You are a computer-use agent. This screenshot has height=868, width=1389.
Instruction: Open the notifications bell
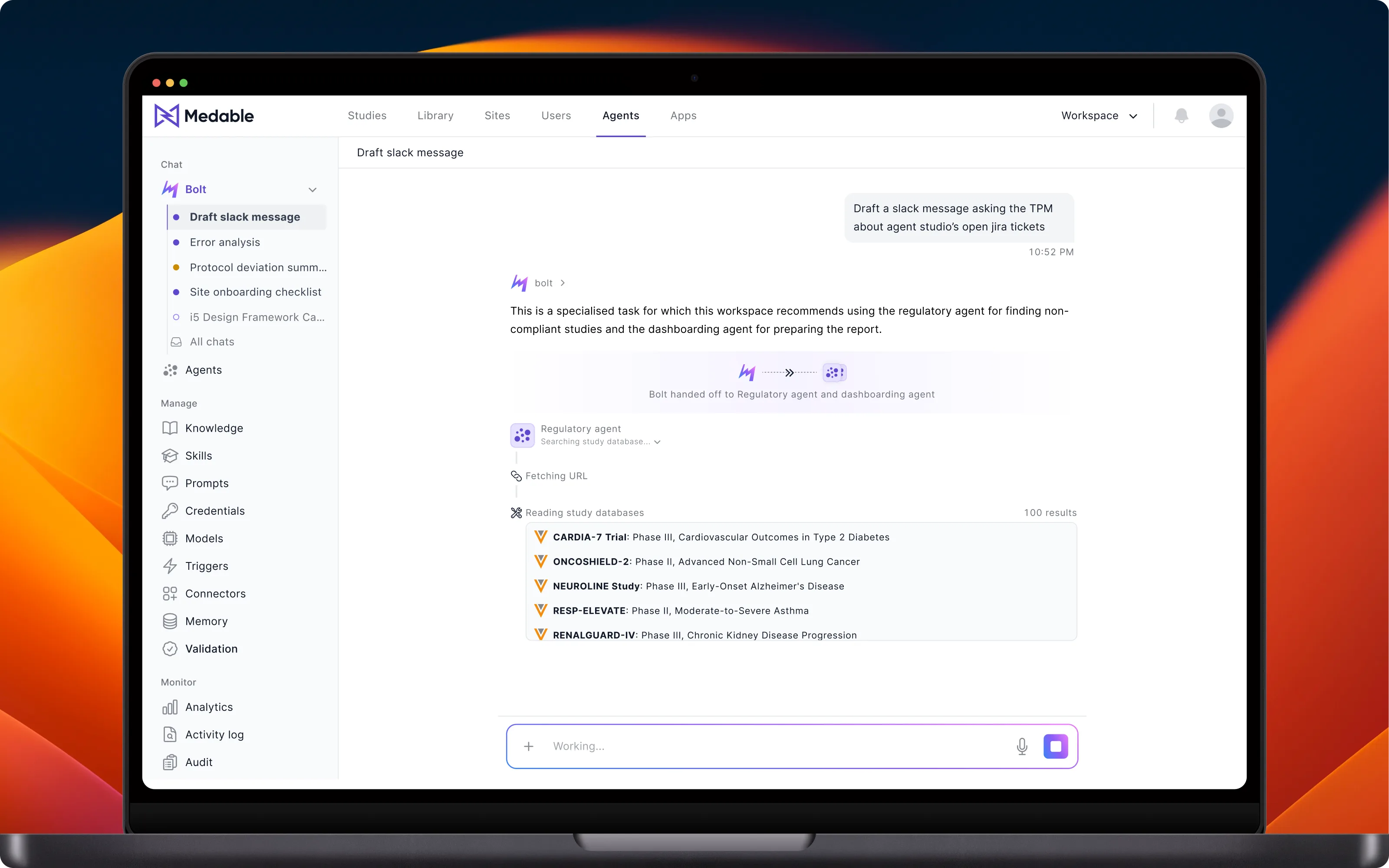click(1181, 116)
